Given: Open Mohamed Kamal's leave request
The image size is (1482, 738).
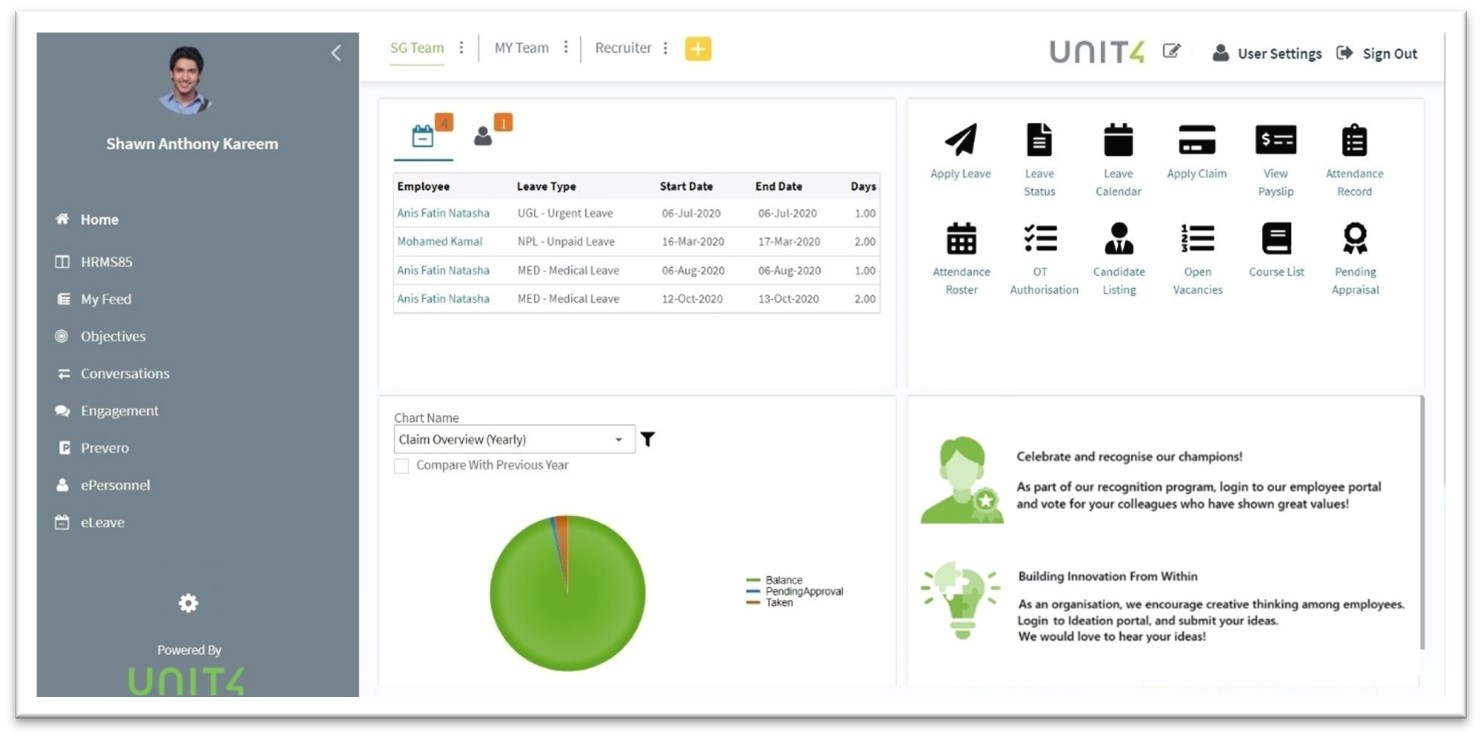Looking at the screenshot, I should [439, 241].
